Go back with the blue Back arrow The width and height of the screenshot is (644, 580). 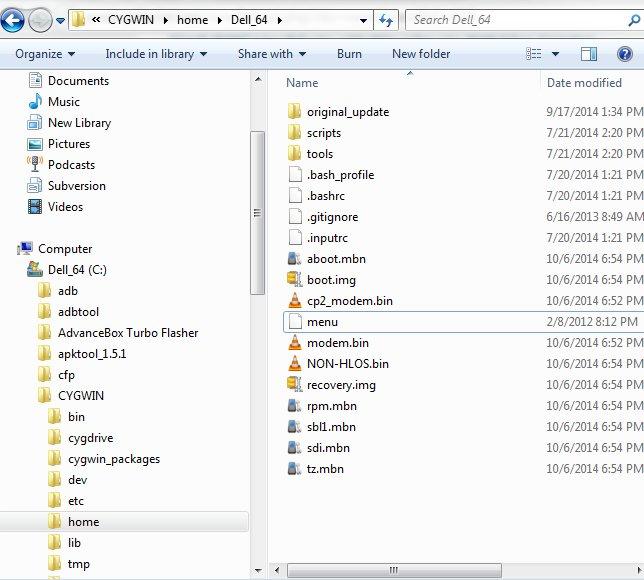[x=12, y=19]
